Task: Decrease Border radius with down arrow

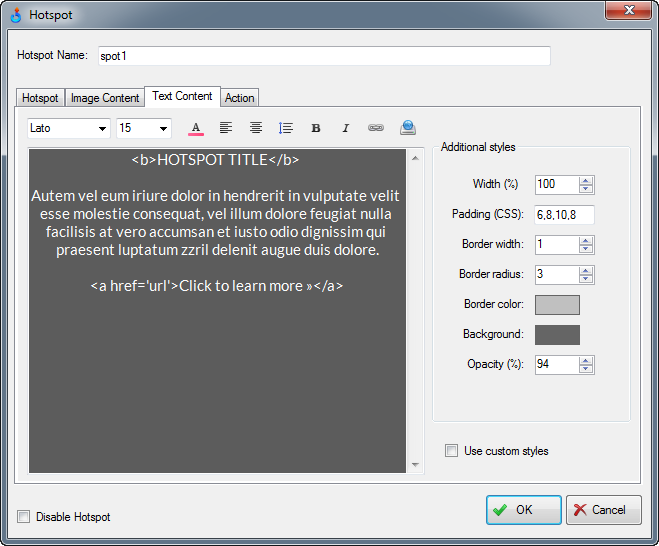Action: (585, 279)
